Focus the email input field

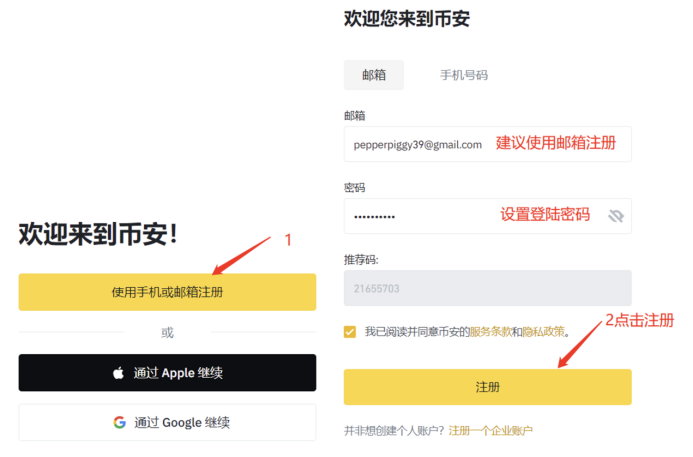tap(487, 144)
